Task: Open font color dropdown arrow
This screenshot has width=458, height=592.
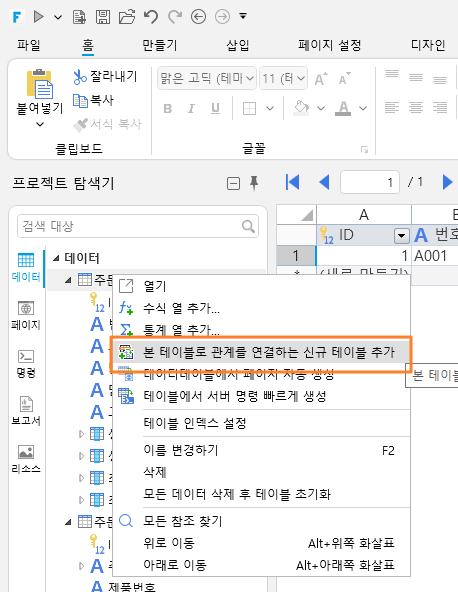Action: pos(363,109)
